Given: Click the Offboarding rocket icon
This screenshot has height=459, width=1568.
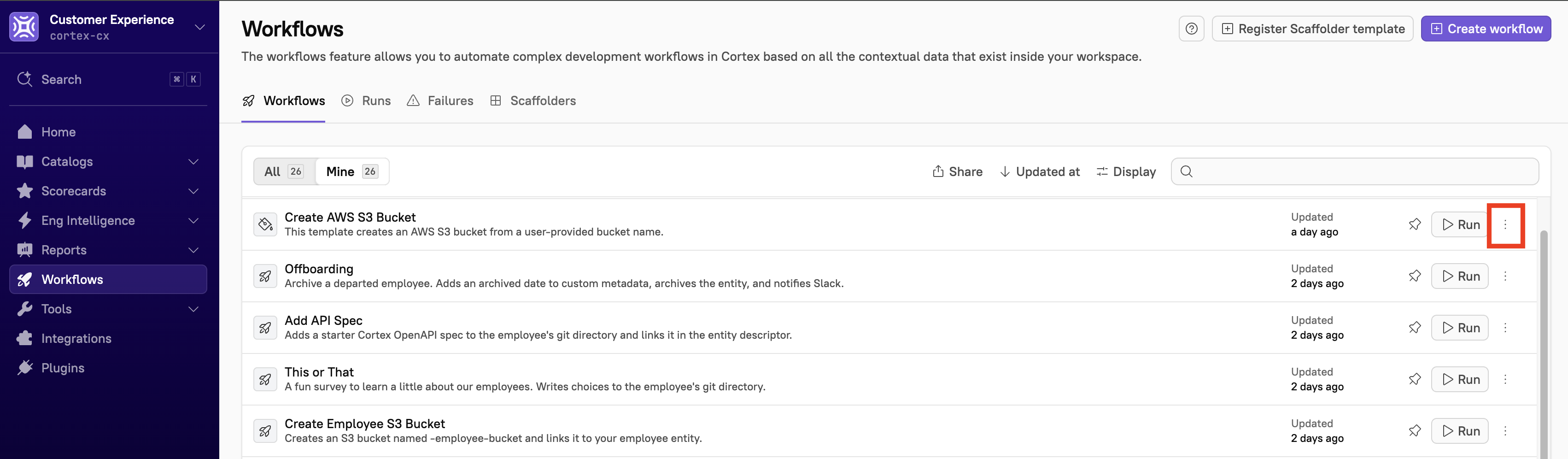Looking at the screenshot, I should 265,277.
